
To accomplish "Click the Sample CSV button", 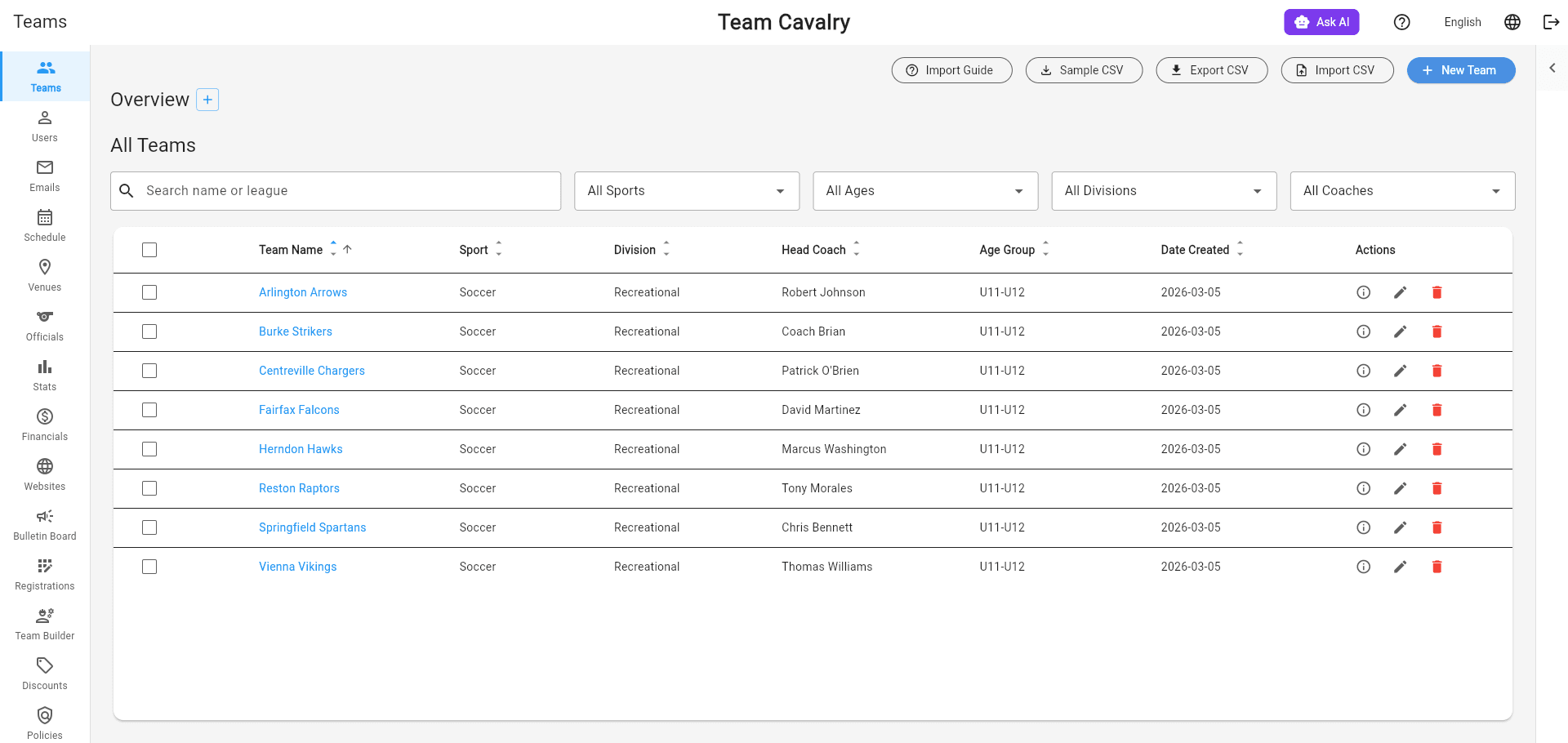I will pos(1084,70).
